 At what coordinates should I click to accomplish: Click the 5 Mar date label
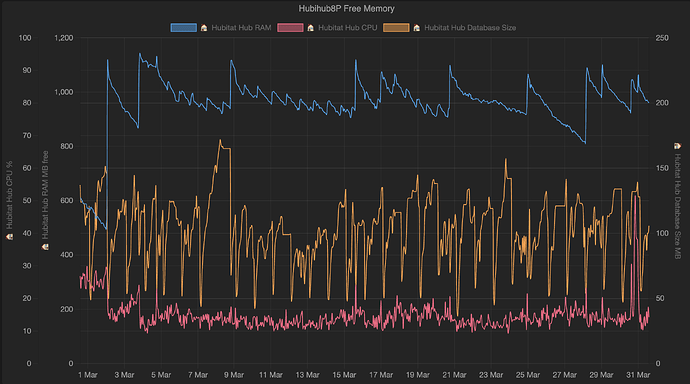click(x=161, y=375)
